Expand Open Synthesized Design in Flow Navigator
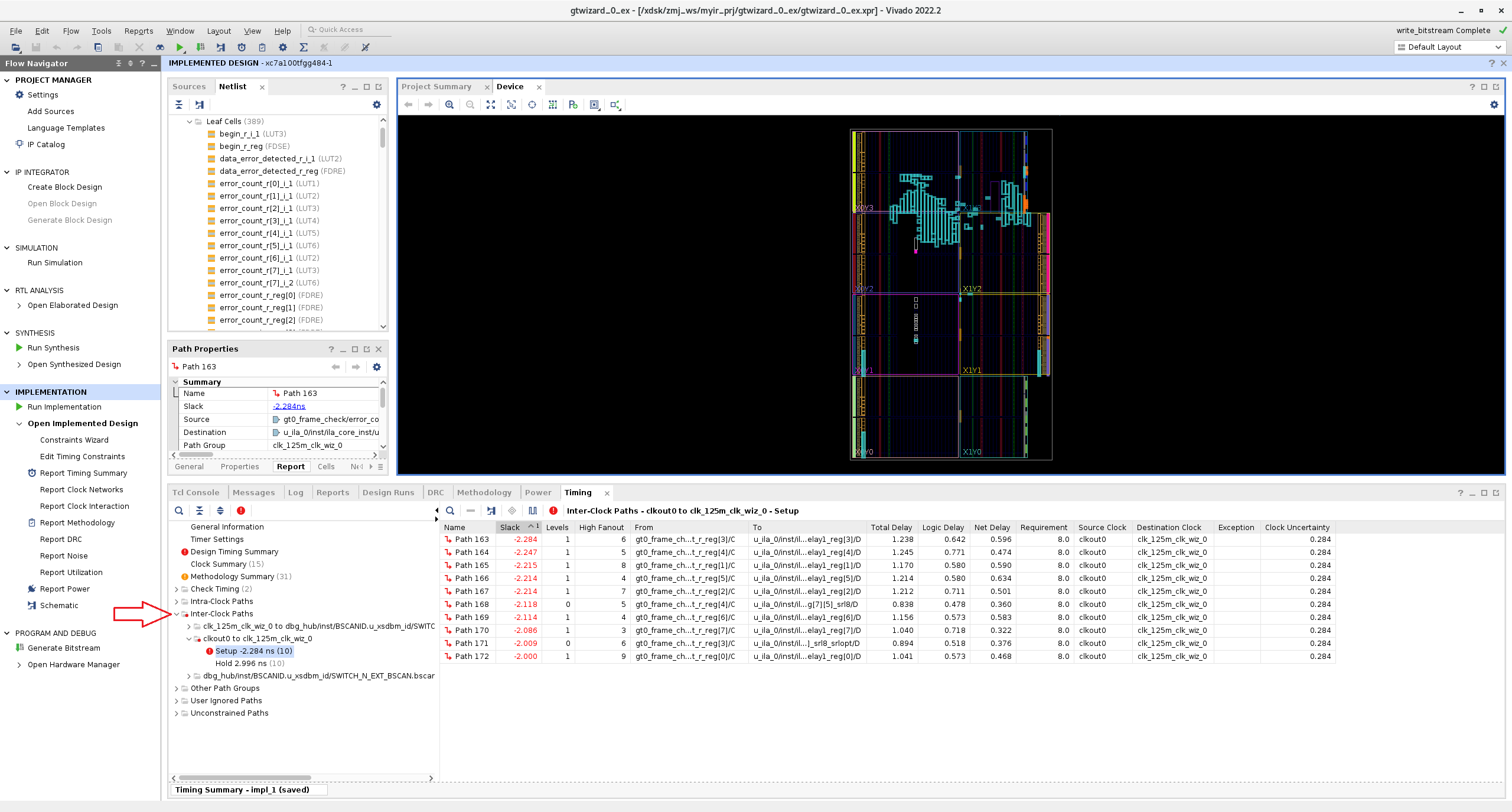Viewport: 1512px width, 812px height. [x=19, y=365]
